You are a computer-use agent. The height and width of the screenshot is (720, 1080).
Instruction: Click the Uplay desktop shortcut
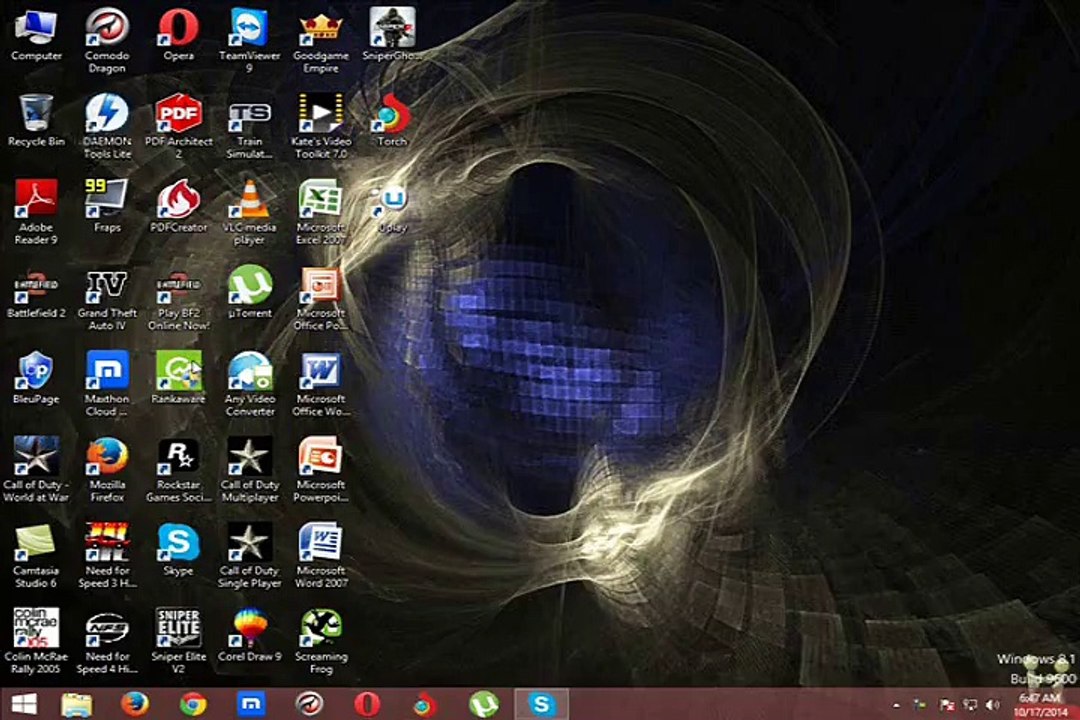point(392,209)
